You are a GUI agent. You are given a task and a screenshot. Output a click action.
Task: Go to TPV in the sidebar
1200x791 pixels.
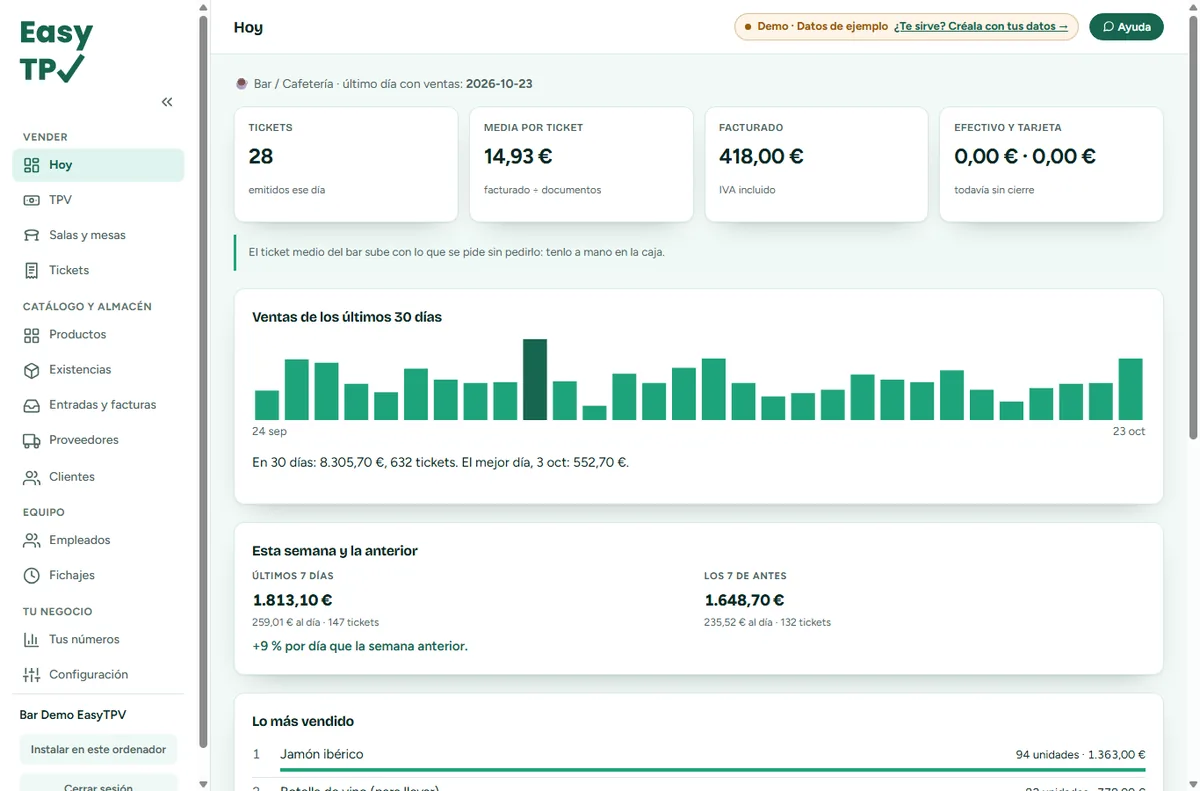98,200
